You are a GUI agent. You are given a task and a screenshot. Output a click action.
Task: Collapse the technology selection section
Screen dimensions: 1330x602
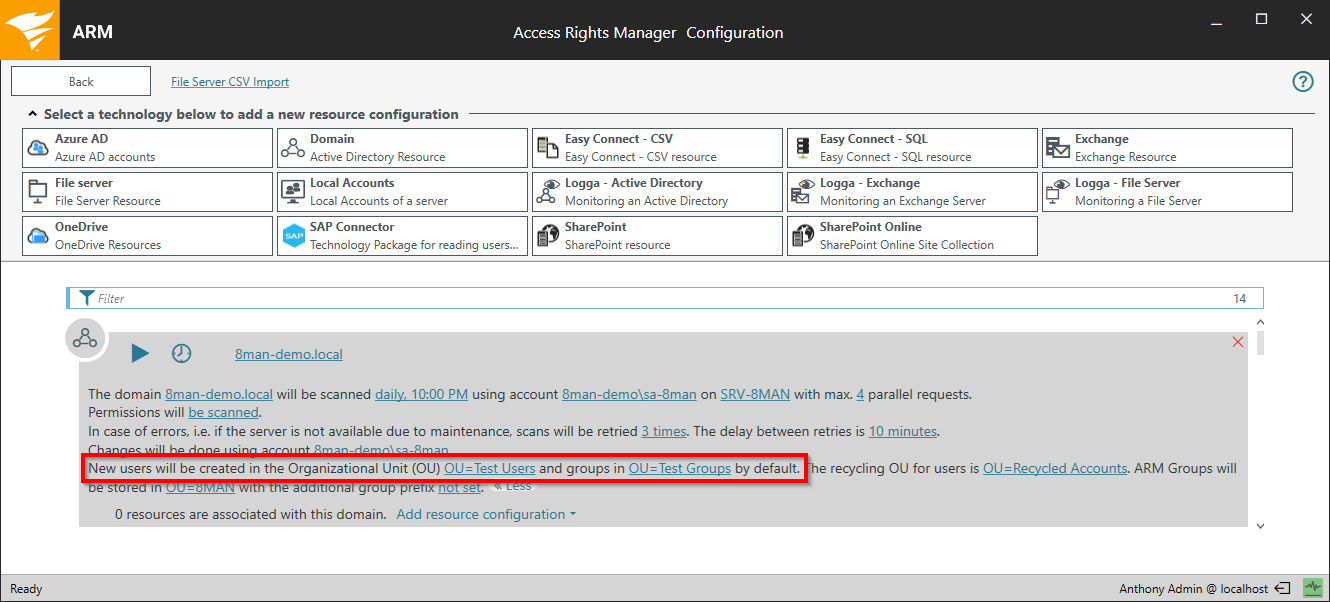[32, 115]
